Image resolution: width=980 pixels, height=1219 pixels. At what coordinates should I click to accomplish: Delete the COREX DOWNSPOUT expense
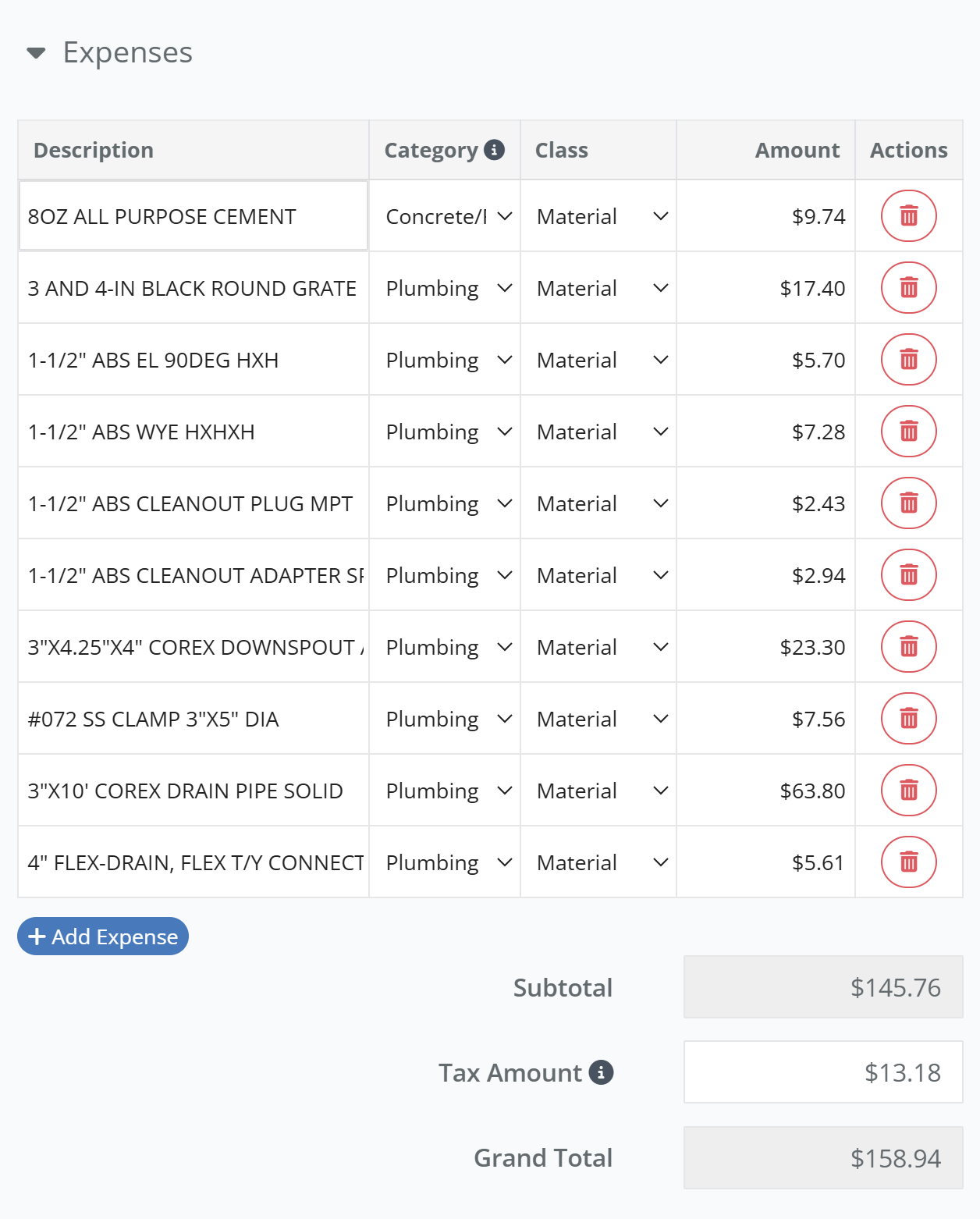(908, 646)
